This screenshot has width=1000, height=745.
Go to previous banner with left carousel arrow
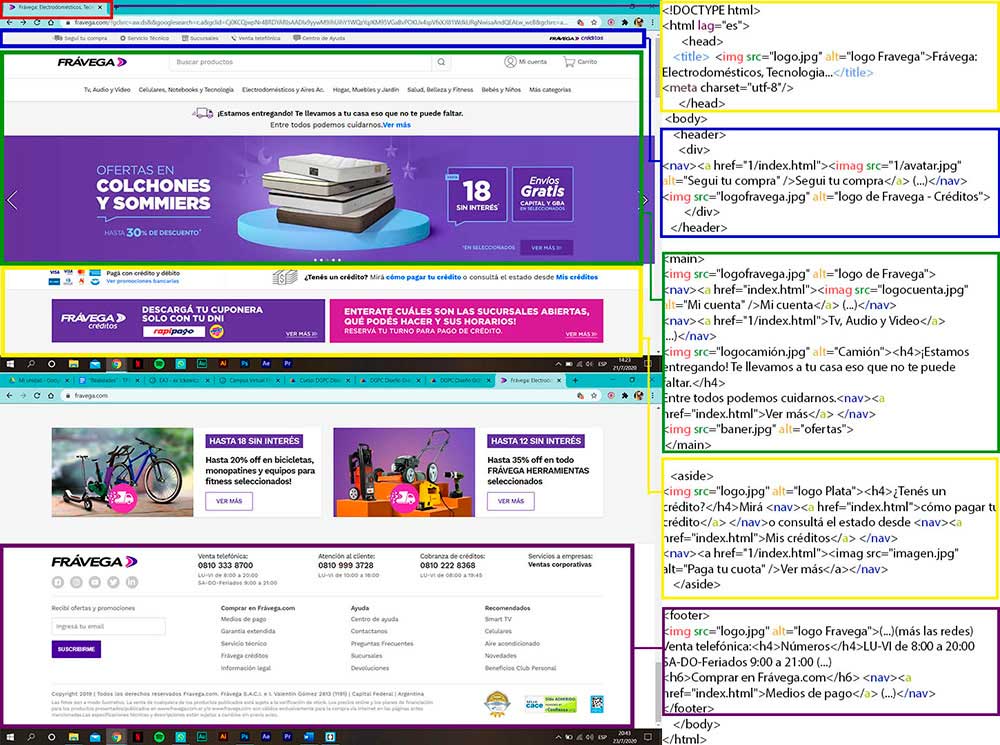point(12,200)
